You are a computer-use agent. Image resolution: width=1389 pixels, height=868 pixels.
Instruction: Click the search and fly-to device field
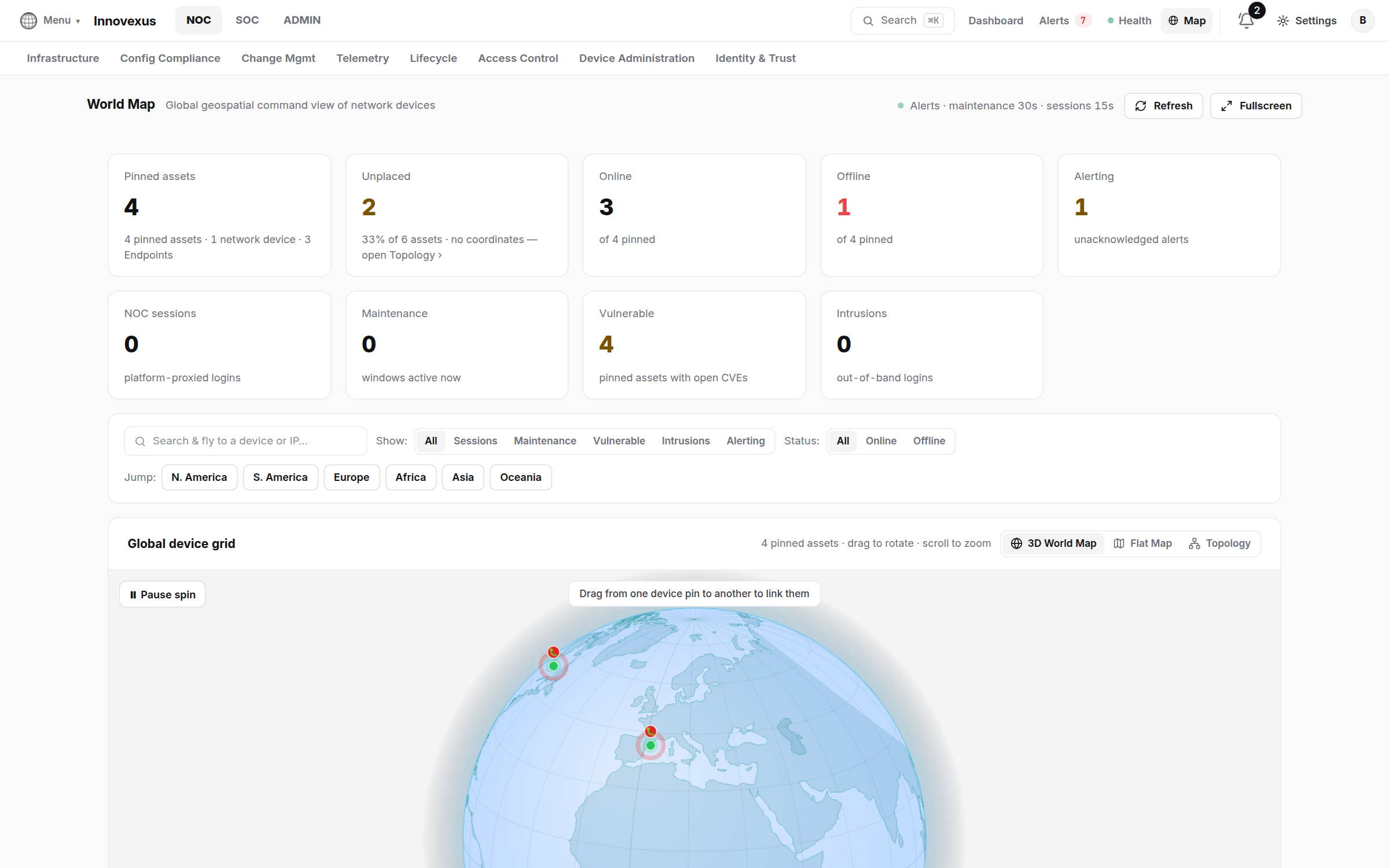(245, 441)
